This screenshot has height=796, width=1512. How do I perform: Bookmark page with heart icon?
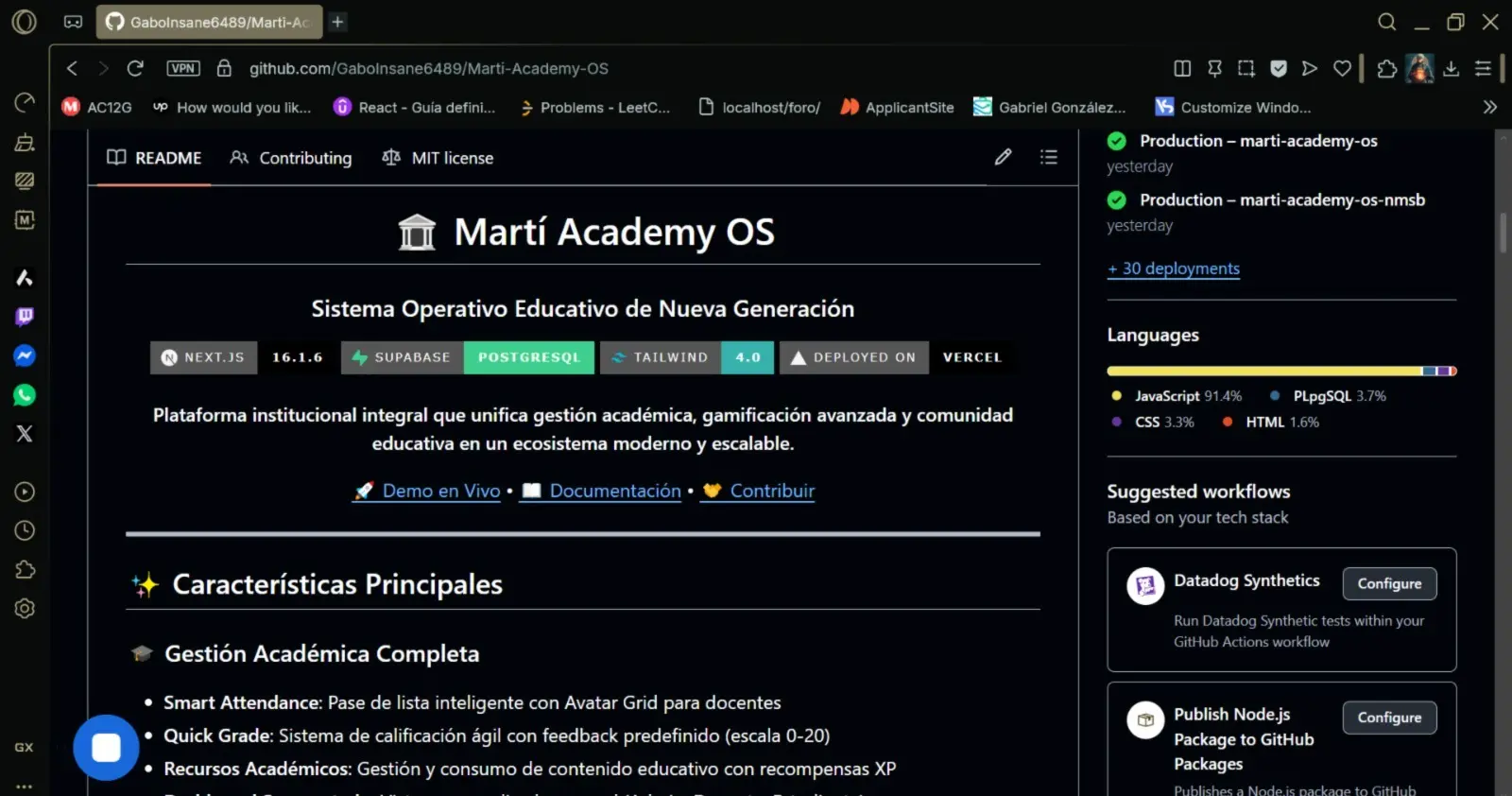[x=1342, y=68]
